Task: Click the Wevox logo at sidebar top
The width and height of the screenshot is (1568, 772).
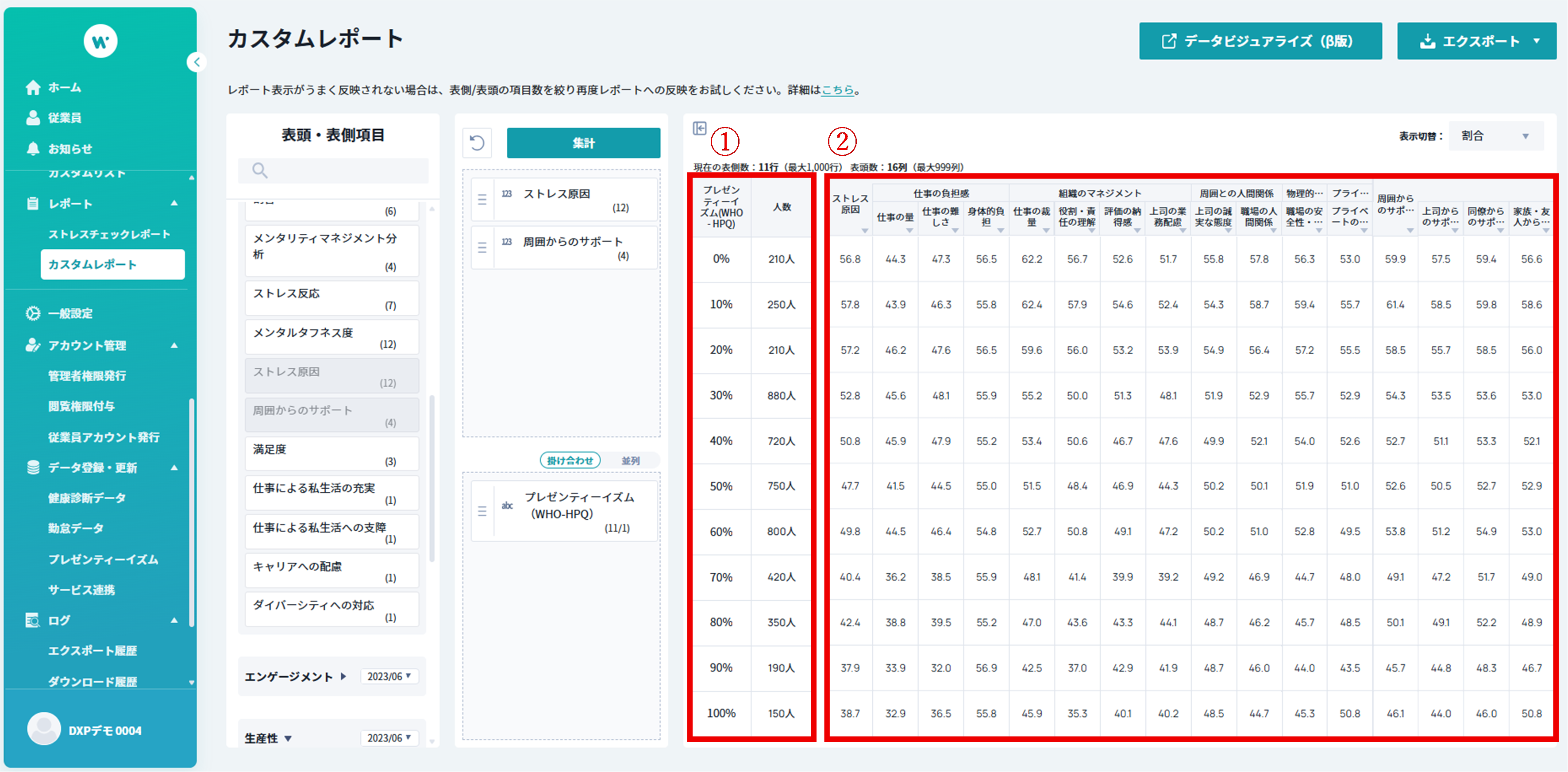Action: pos(100,42)
